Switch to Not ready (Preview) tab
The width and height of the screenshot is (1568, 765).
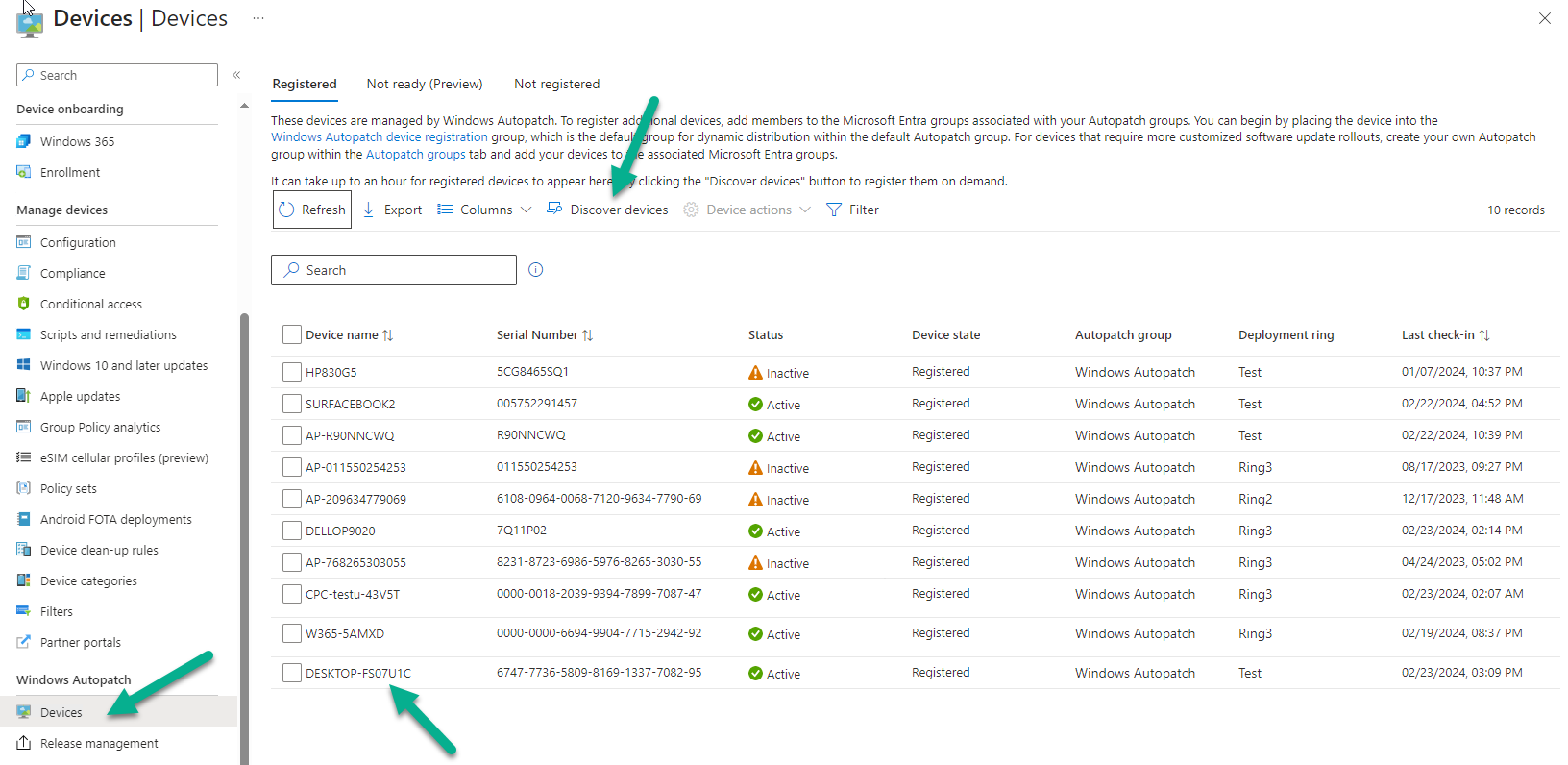pyautogui.click(x=425, y=84)
